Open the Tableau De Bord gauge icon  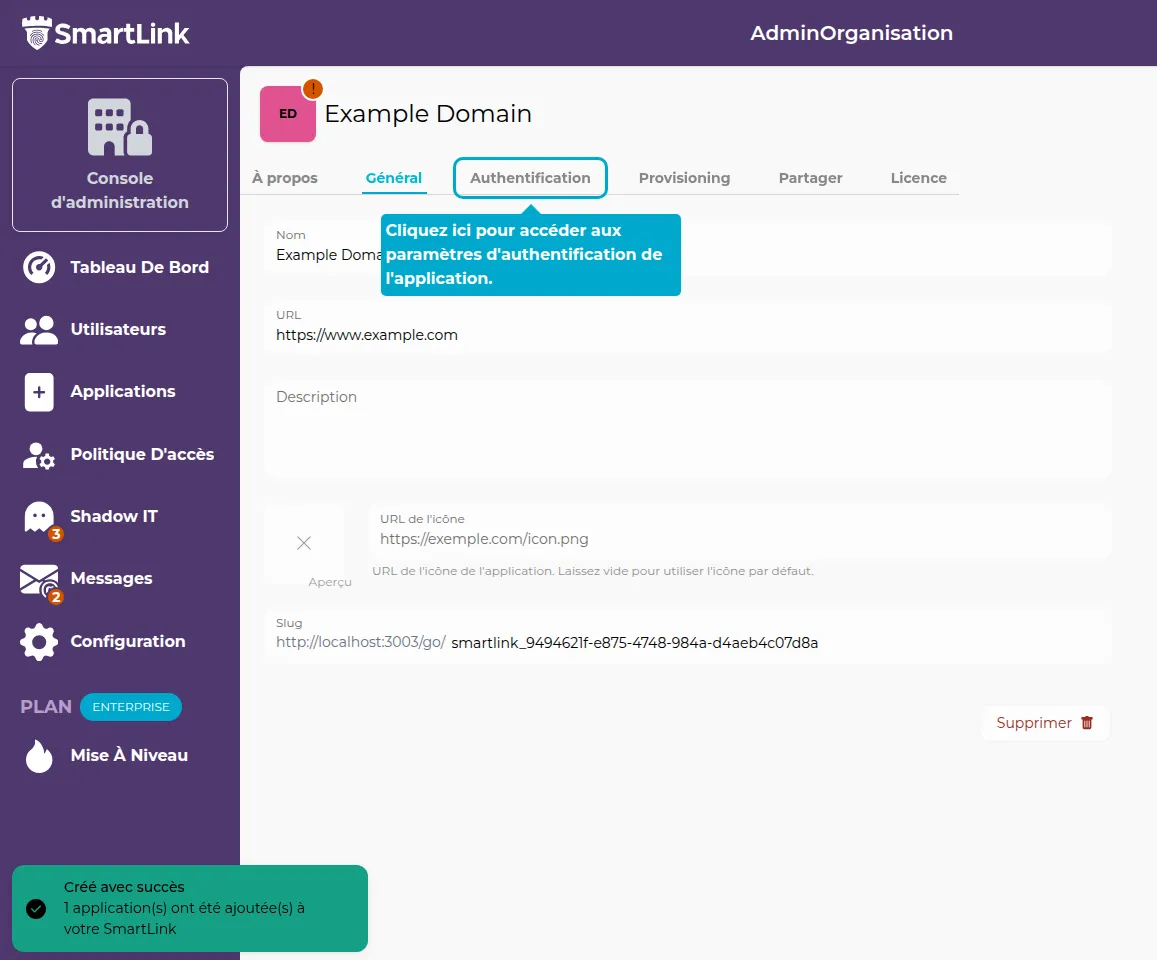(x=39, y=268)
